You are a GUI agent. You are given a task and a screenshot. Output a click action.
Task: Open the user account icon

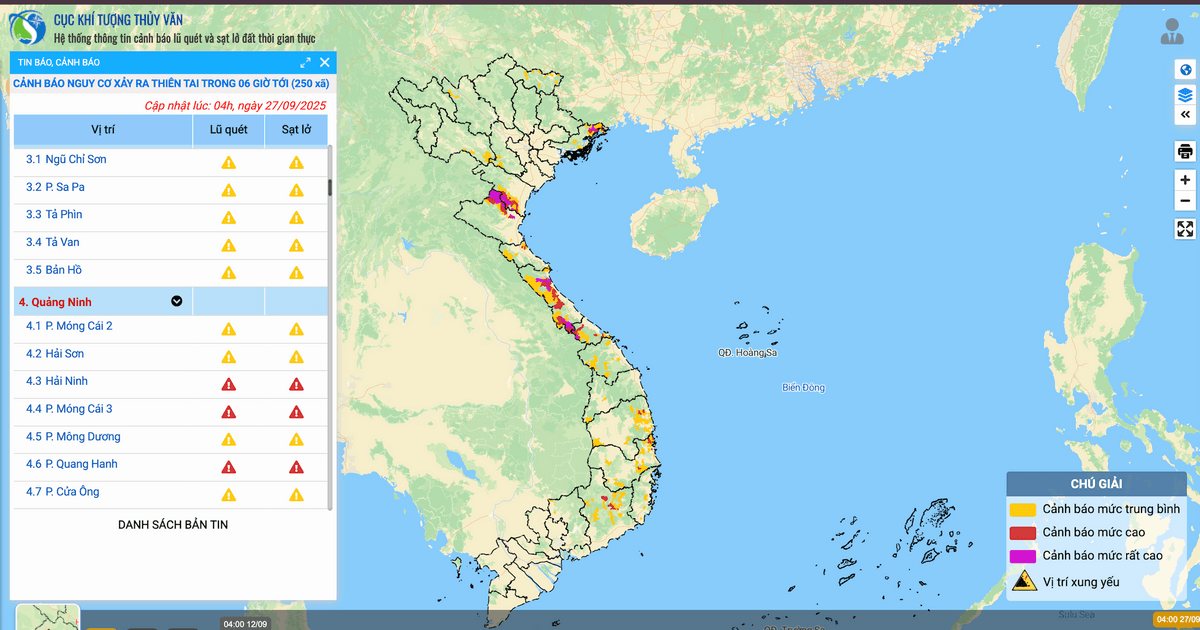tap(1172, 32)
